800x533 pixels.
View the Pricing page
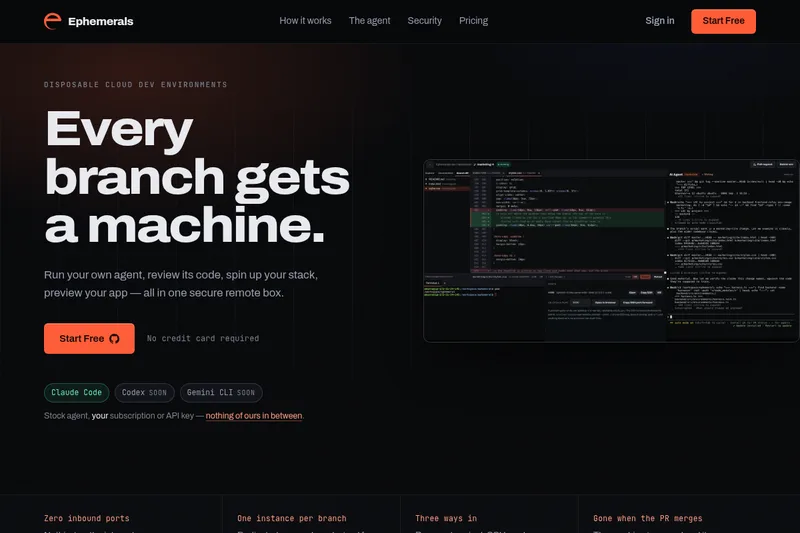pos(473,21)
